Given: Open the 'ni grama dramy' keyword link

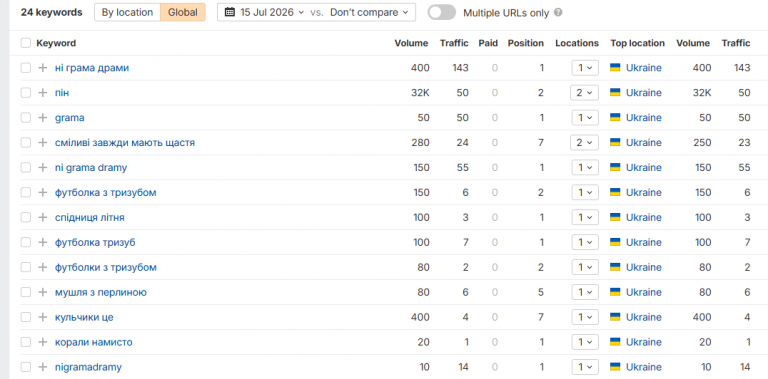Looking at the screenshot, I should pos(91,168).
